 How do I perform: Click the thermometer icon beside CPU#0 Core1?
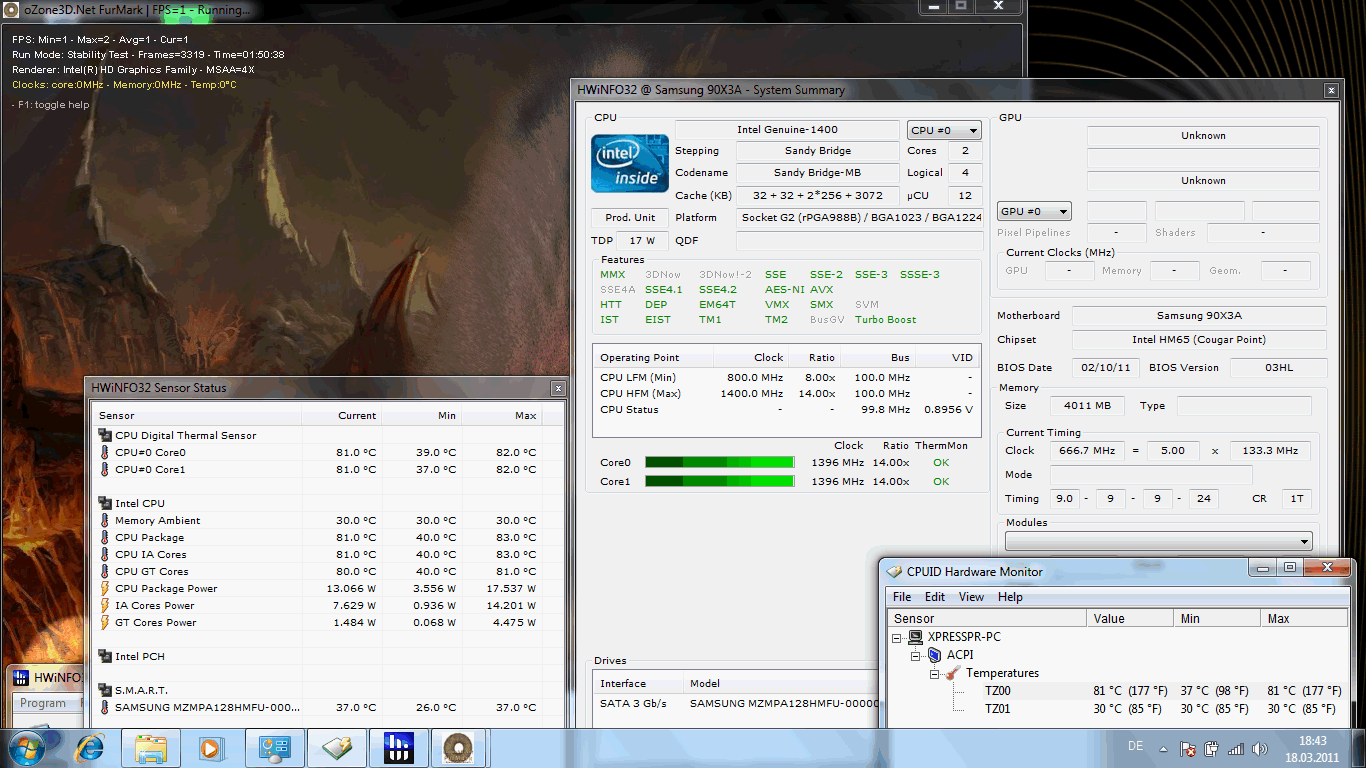(x=105, y=469)
